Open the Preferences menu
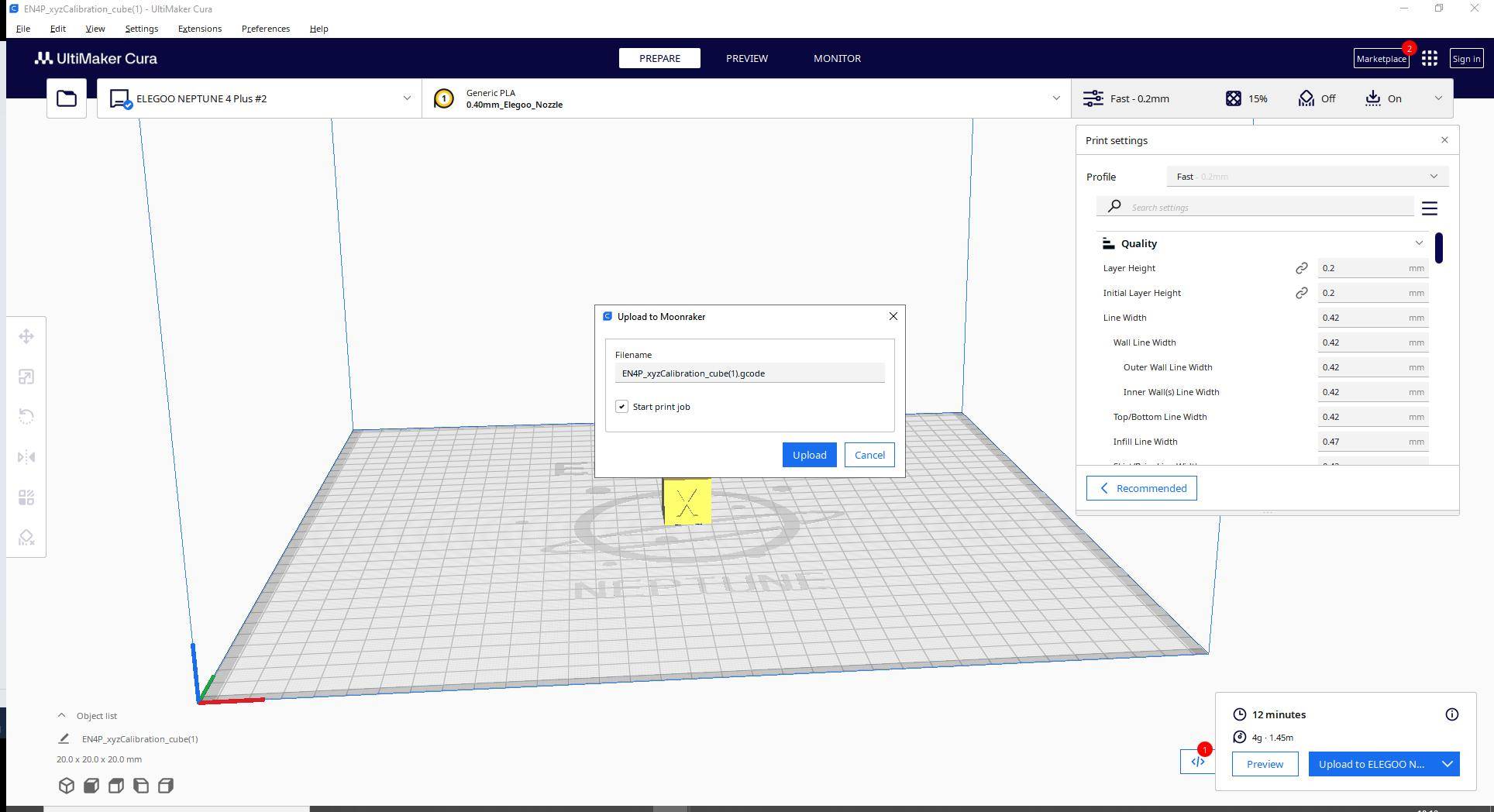The width and height of the screenshot is (1494, 812). [x=266, y=29]
